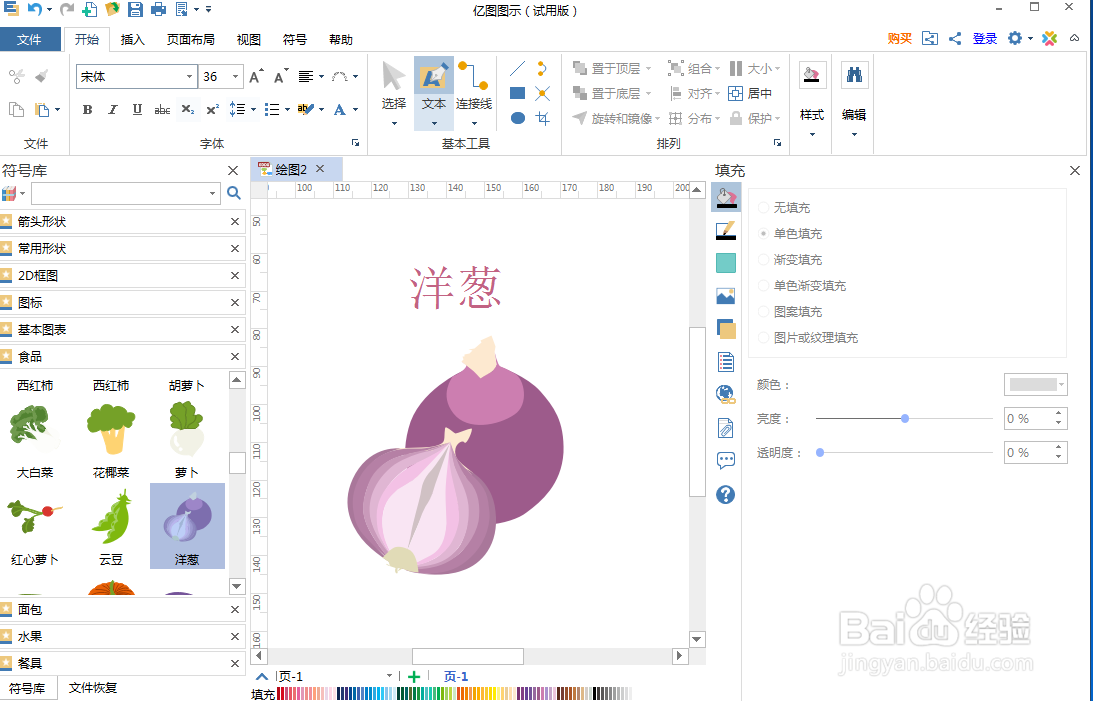The image size is (1093, 701).
Task: Toggle Underline text formatting
Action: (137, 109)
